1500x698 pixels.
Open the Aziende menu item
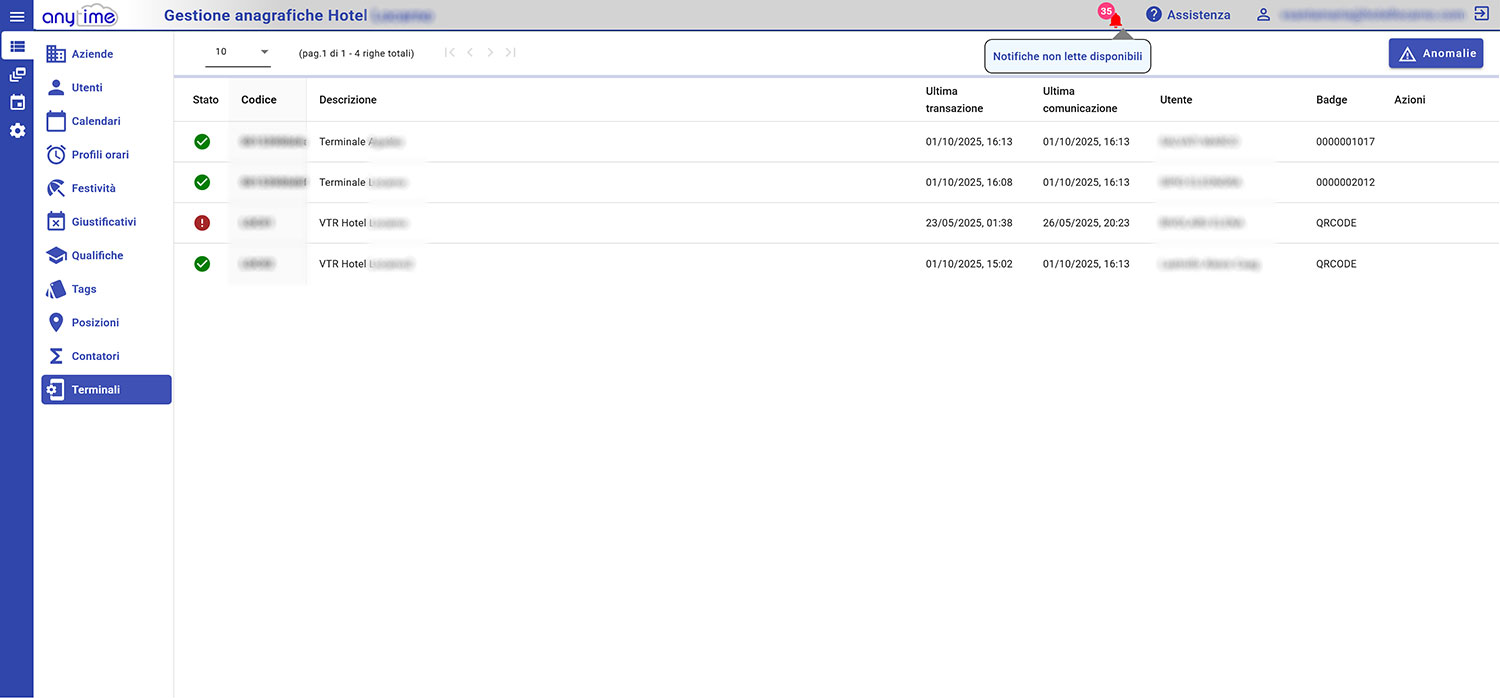point(92,54)
